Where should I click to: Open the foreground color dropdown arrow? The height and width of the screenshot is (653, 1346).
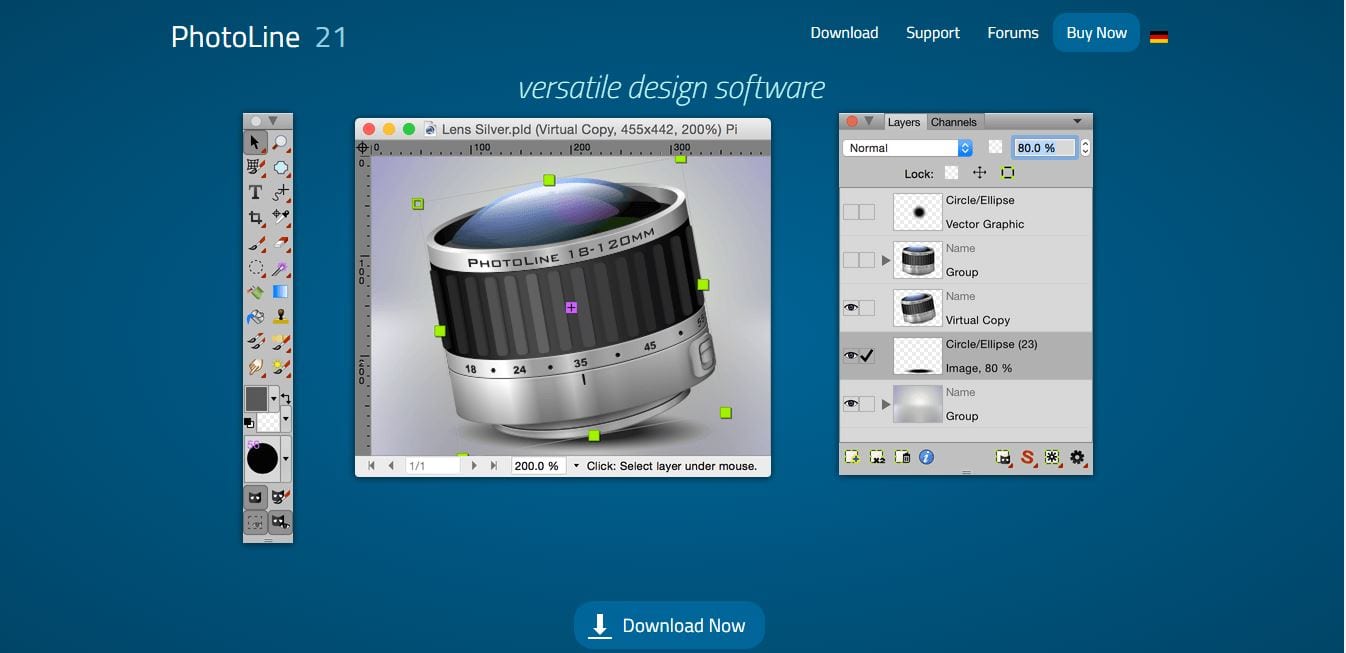click(x=274, y=399)
